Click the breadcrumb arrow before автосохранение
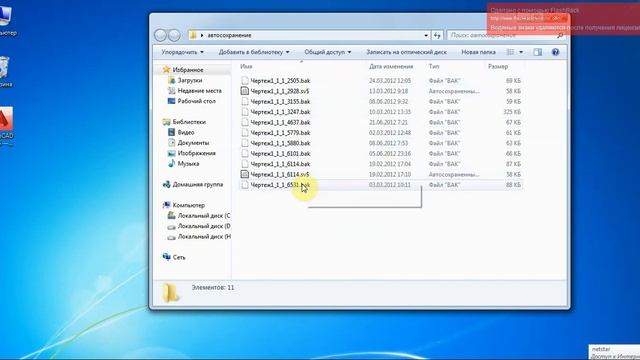 [202, 36]
